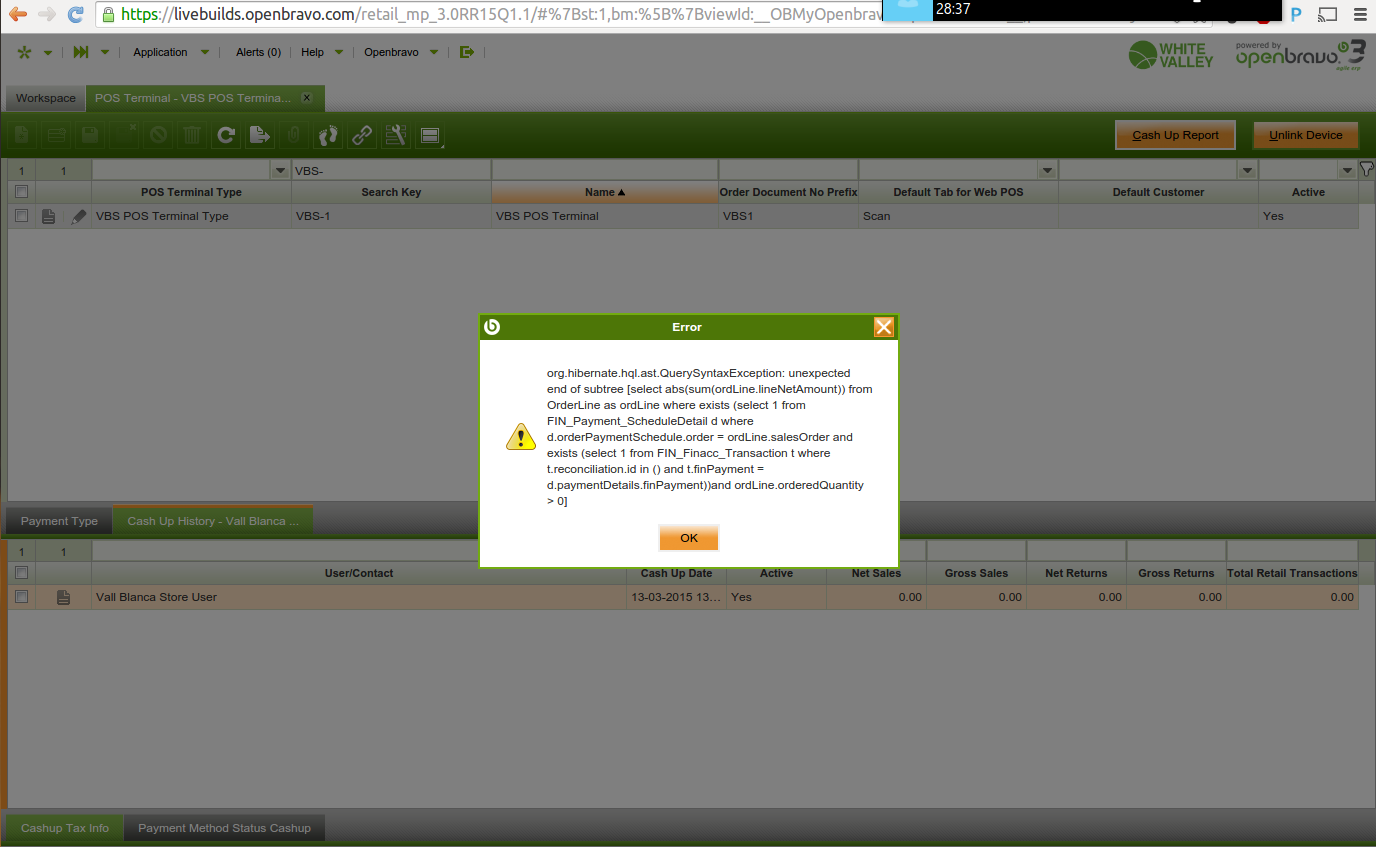Open the POS Terminal Type filter dropdown

(x=280, y=171)
